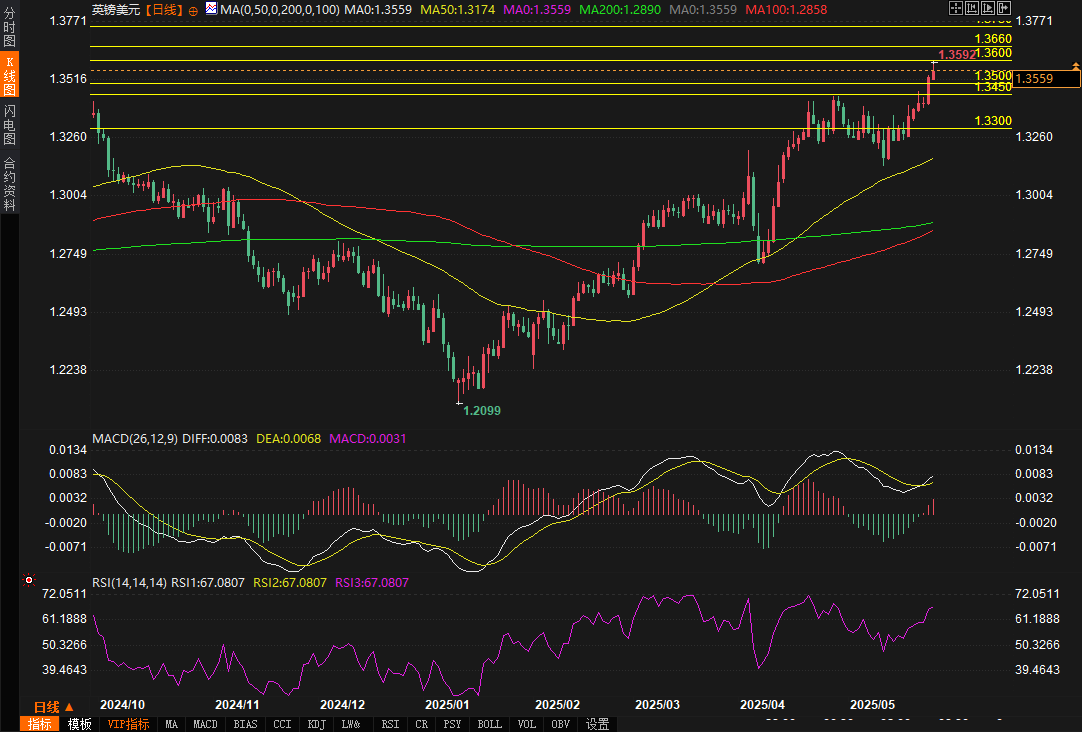Select the VOL indicator button

[527, 724]
